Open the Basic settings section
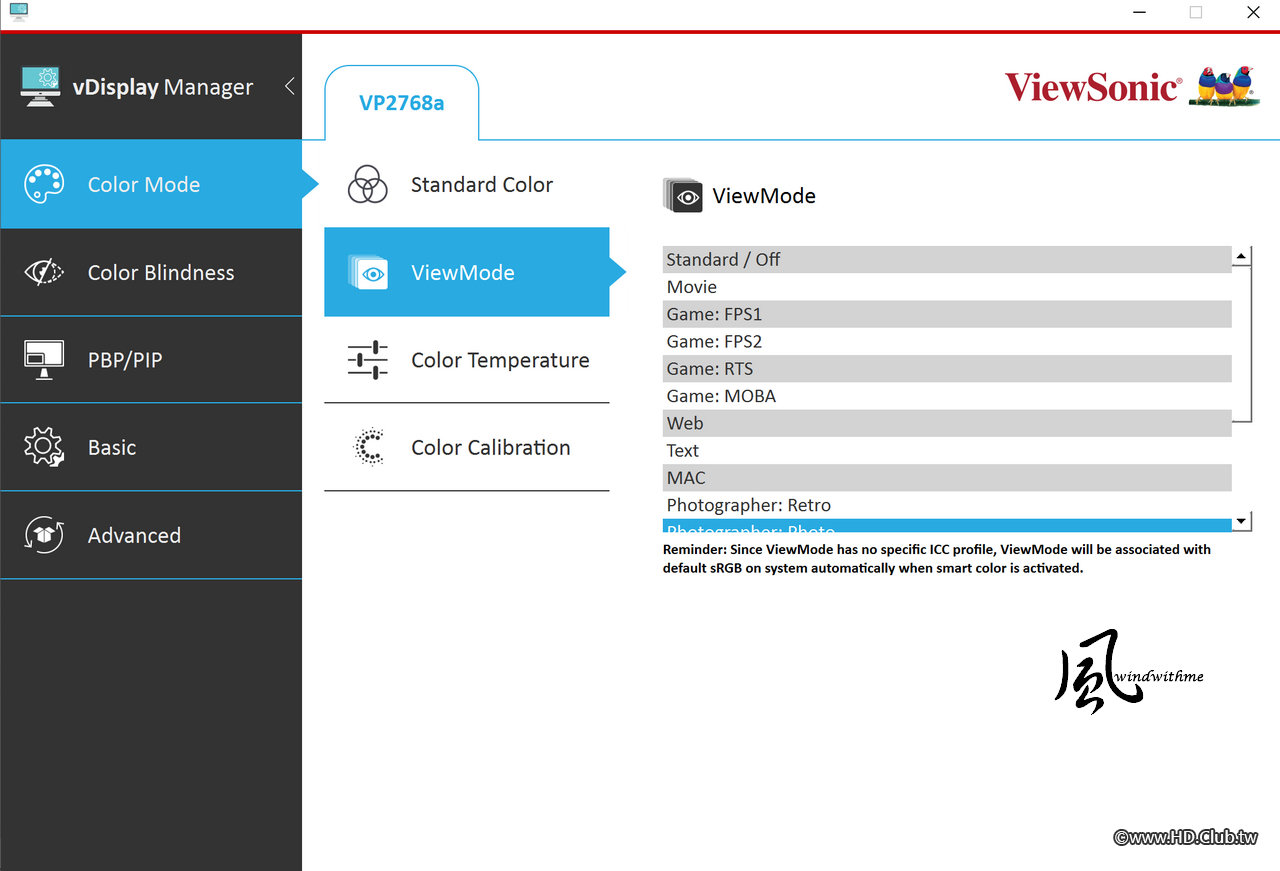This screenshot has height=871, width=1280. tap(151, 447)
